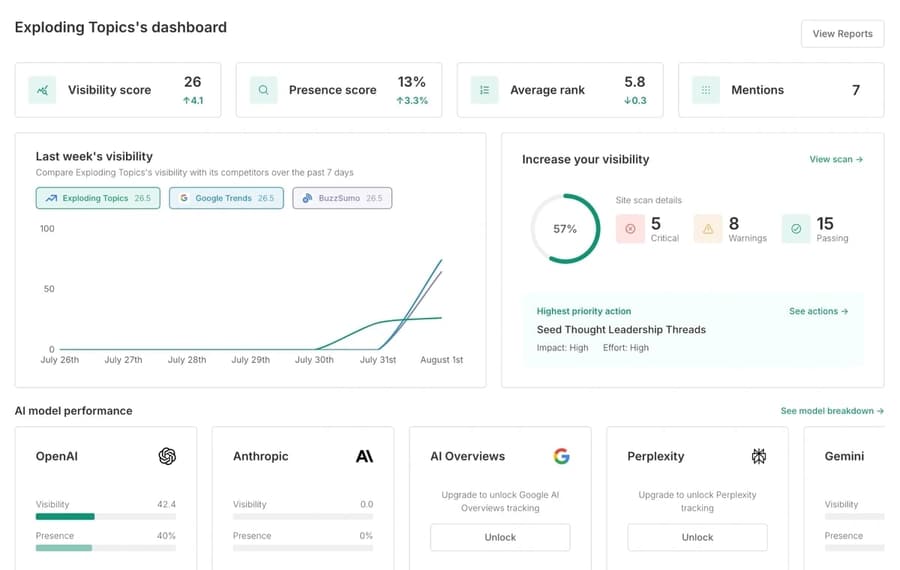
Task: Click the 57% site scan progress ring
Action: [565, 229]
